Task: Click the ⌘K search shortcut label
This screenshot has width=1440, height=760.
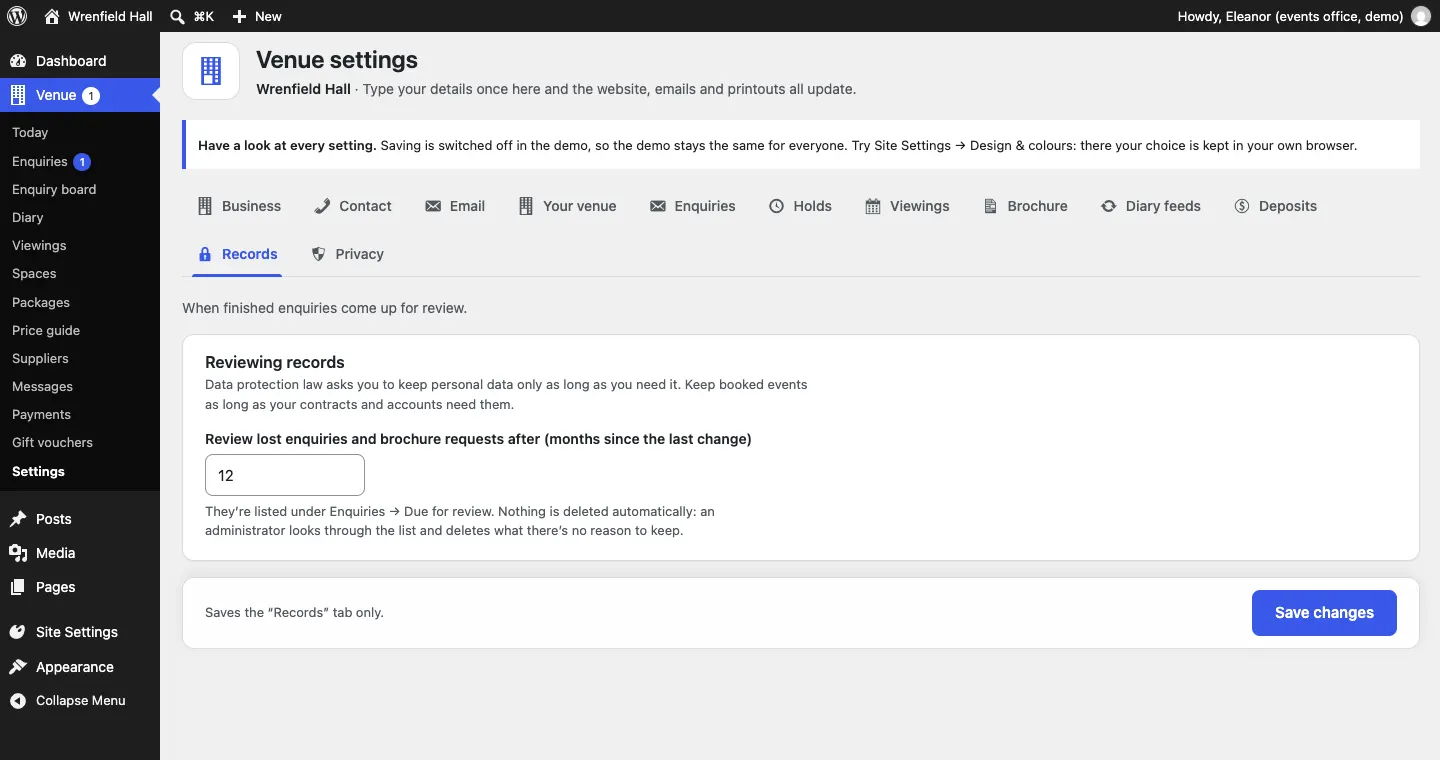Action: 203,16
